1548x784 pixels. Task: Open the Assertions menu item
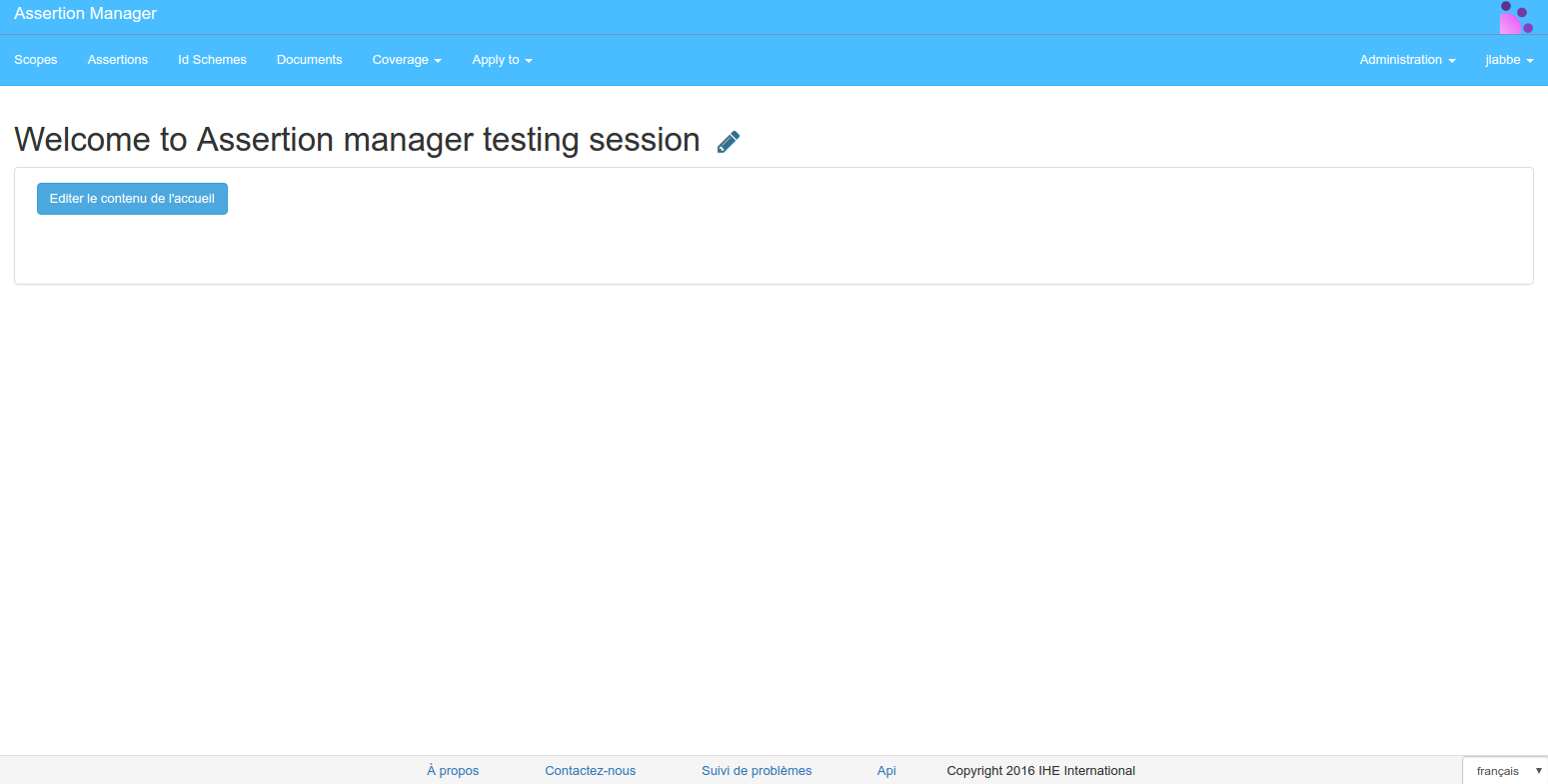click(x=118, y=60)
